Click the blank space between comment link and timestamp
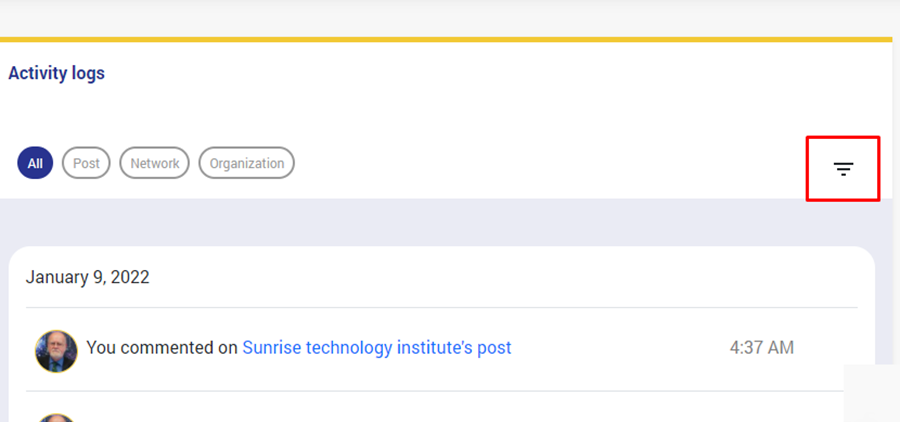This screenshot has width=900, height=422. (x=620, y=348)
